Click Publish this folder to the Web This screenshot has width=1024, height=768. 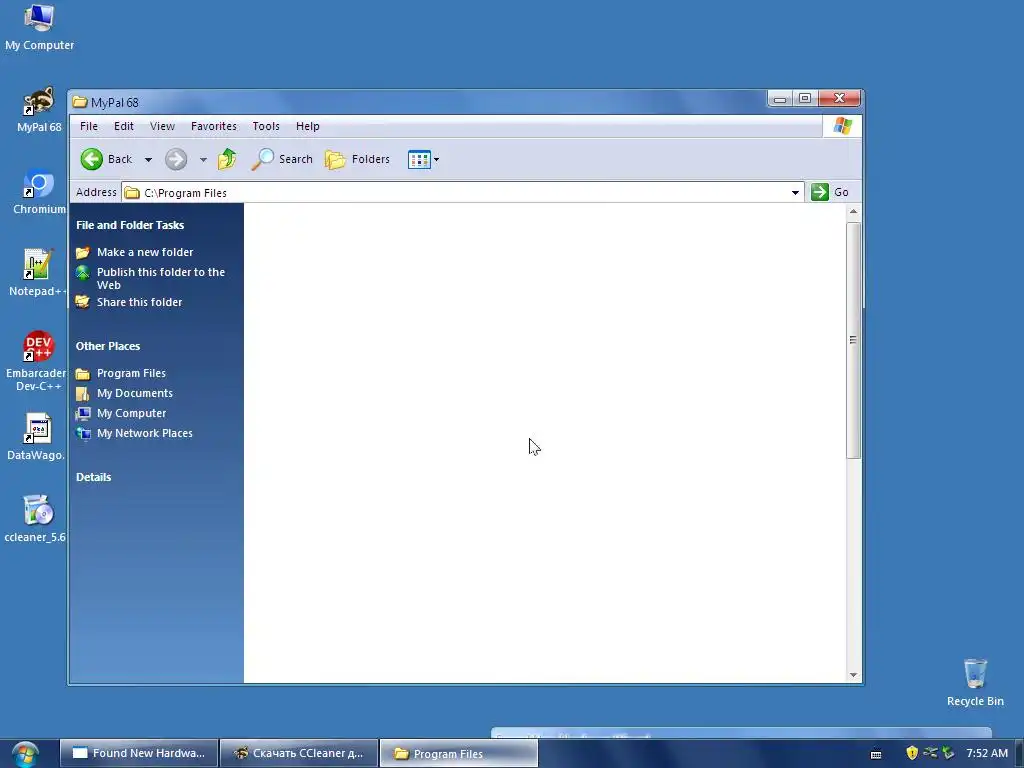(161, 278)
